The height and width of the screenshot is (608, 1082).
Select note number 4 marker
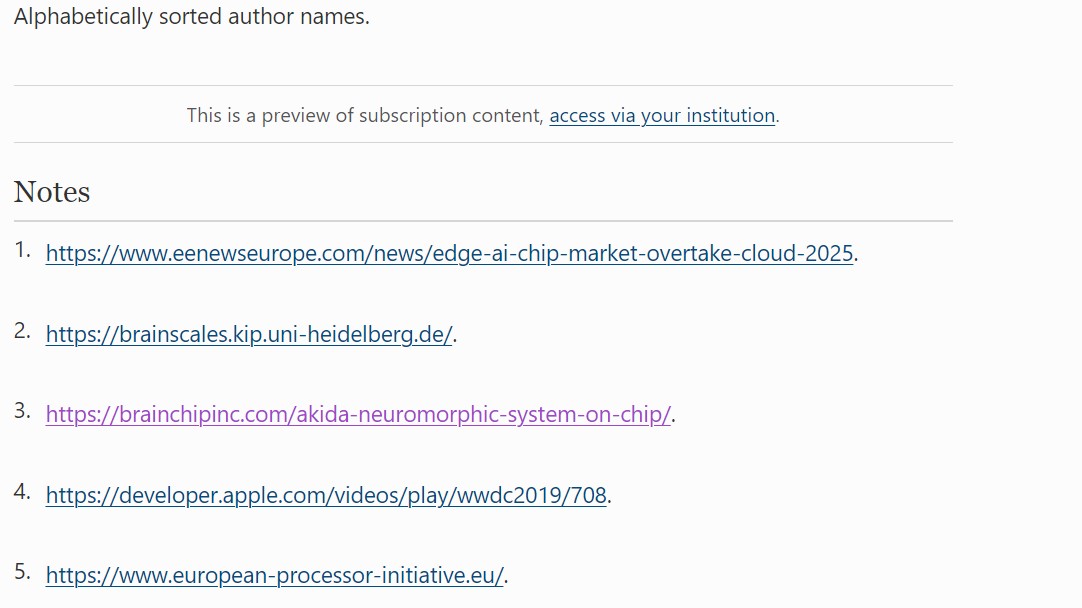click(22, 492)
